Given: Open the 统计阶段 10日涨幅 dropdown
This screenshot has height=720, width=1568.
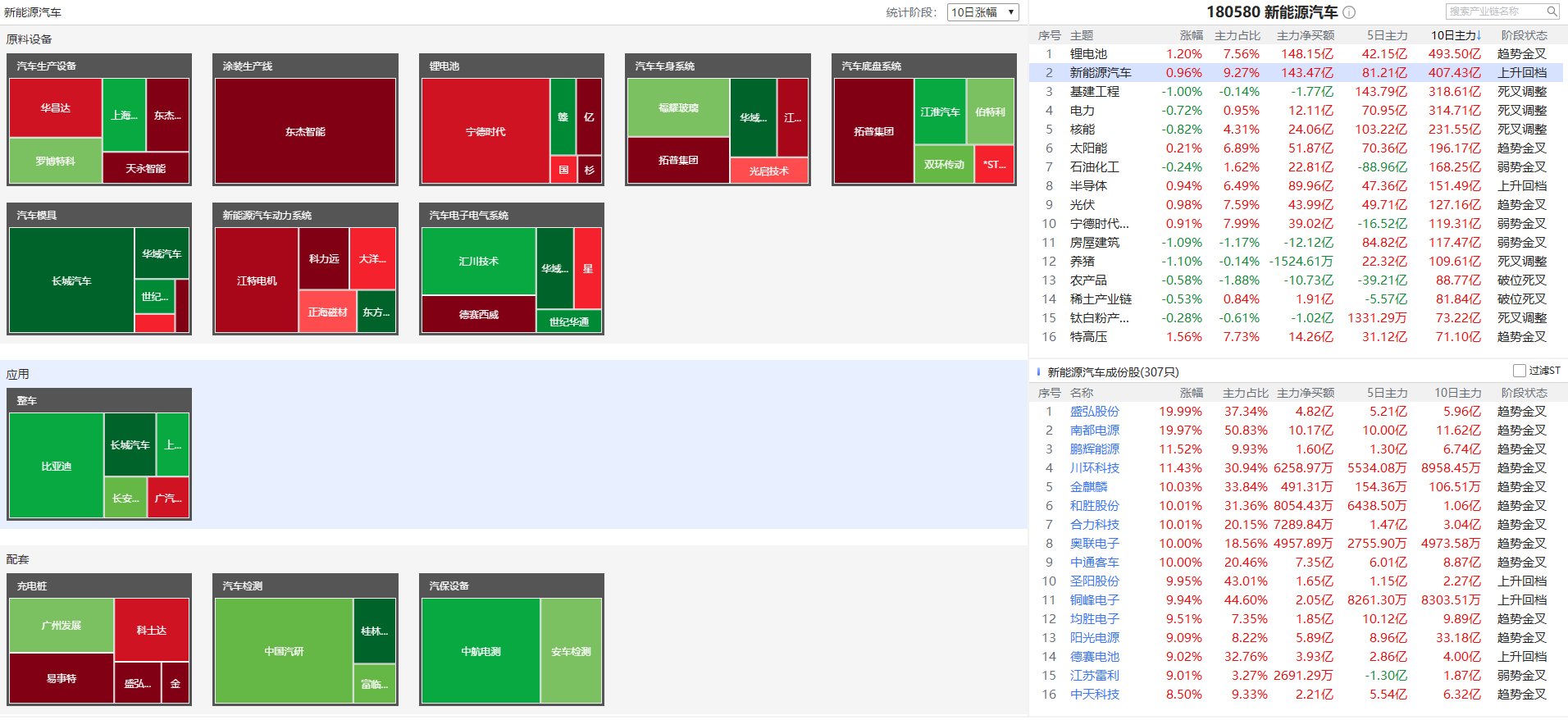Looking at the screenshot, I should 983,12.
